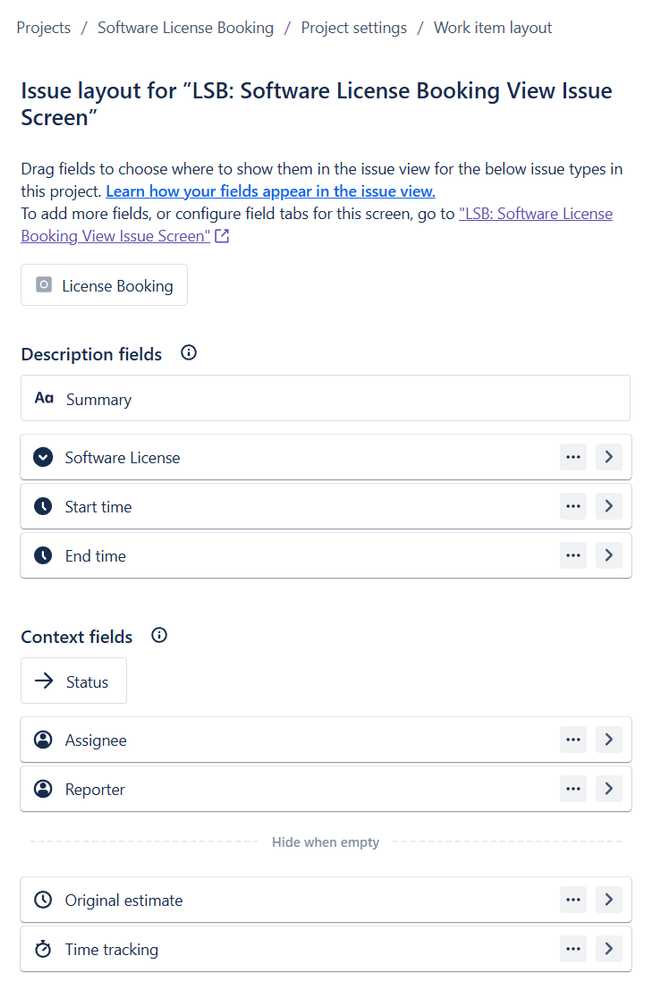Open more options for End time field

pos(573,555)
